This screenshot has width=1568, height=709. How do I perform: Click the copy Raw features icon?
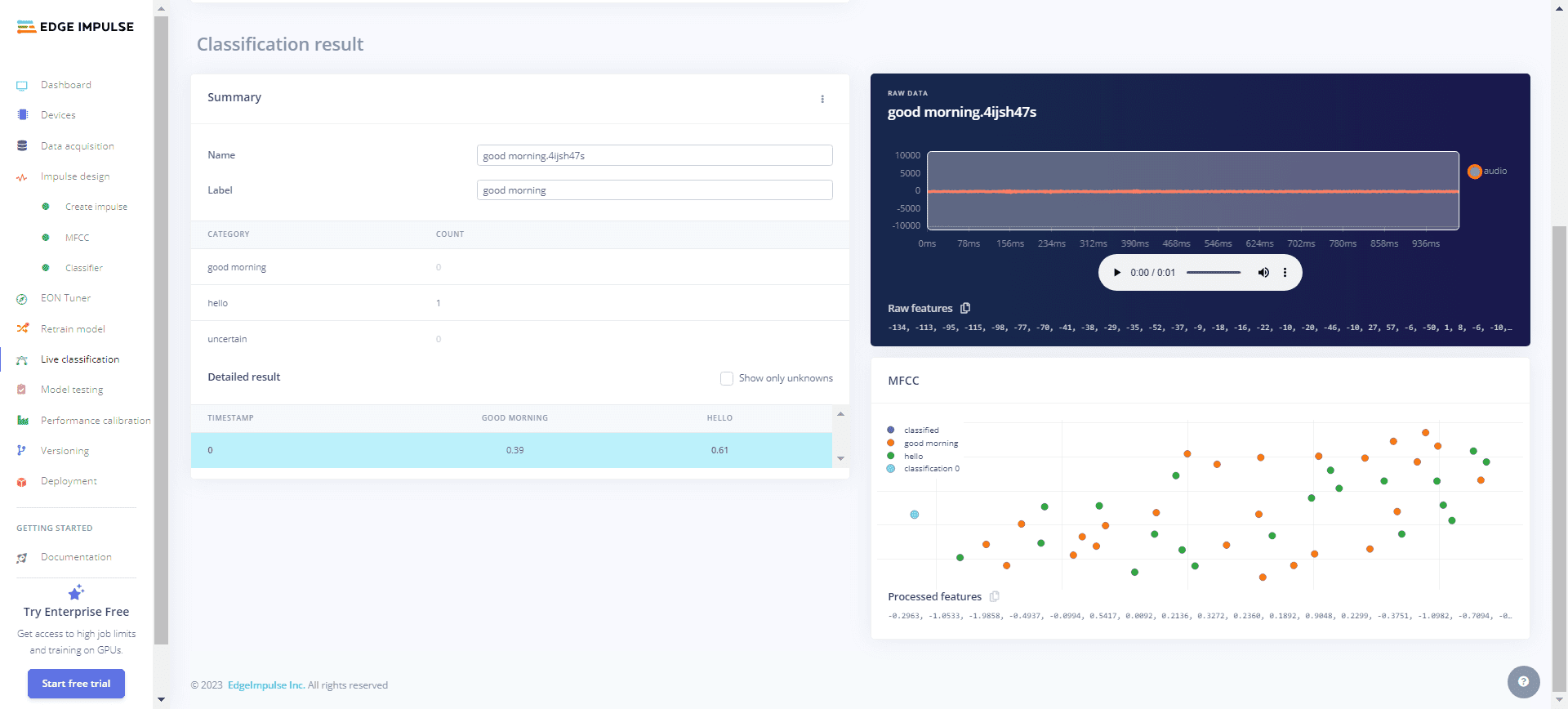click(965, 308)
